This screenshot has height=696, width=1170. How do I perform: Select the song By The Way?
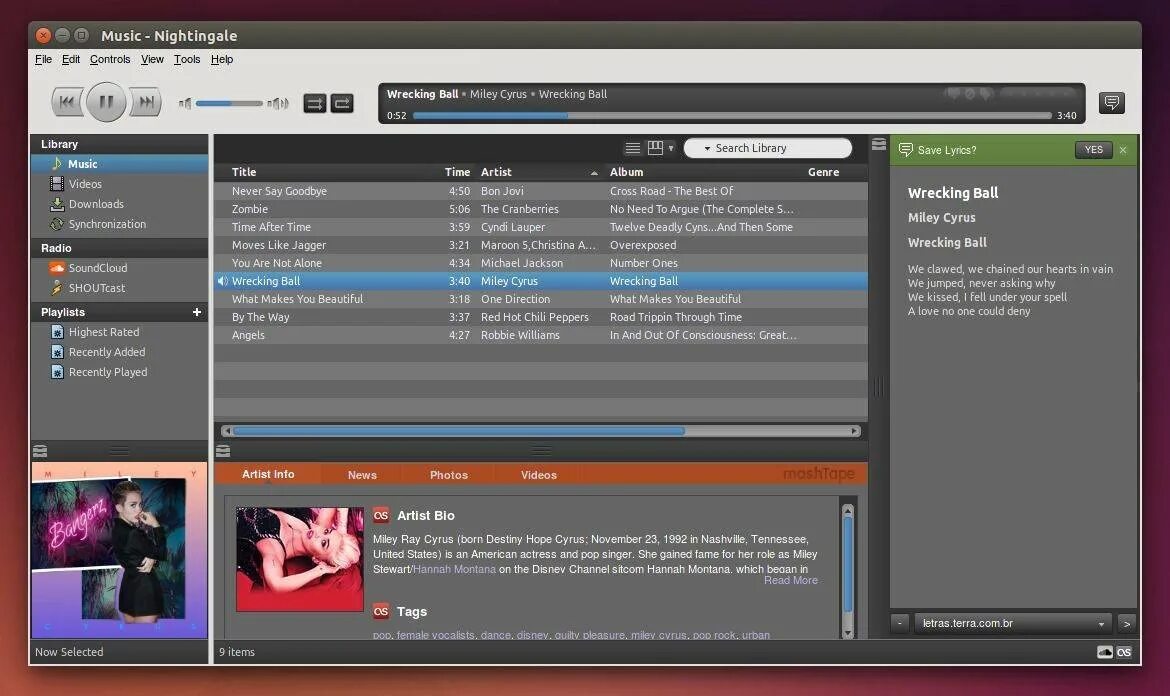540,317
